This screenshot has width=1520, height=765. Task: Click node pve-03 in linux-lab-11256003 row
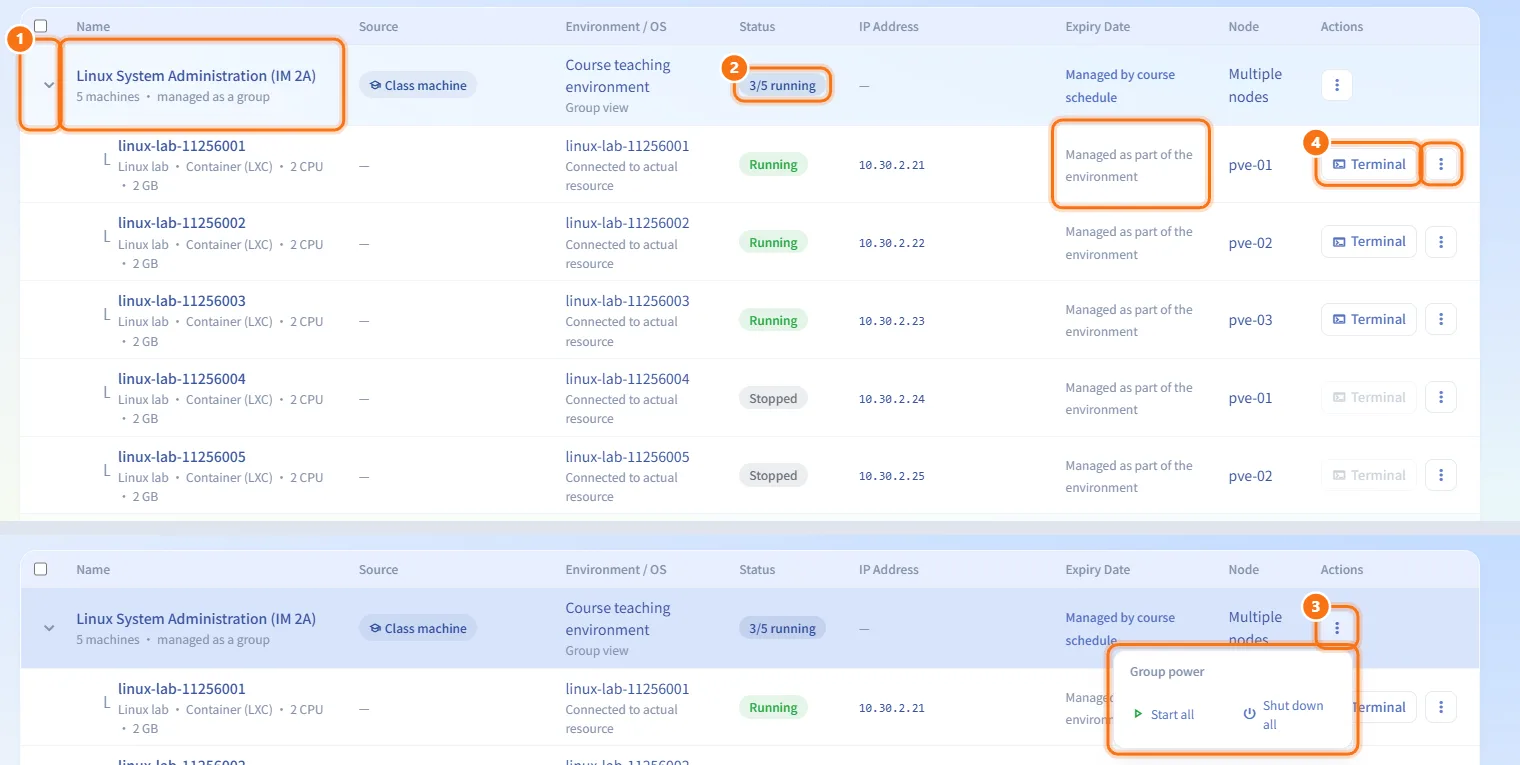[x=1251, y=320]
